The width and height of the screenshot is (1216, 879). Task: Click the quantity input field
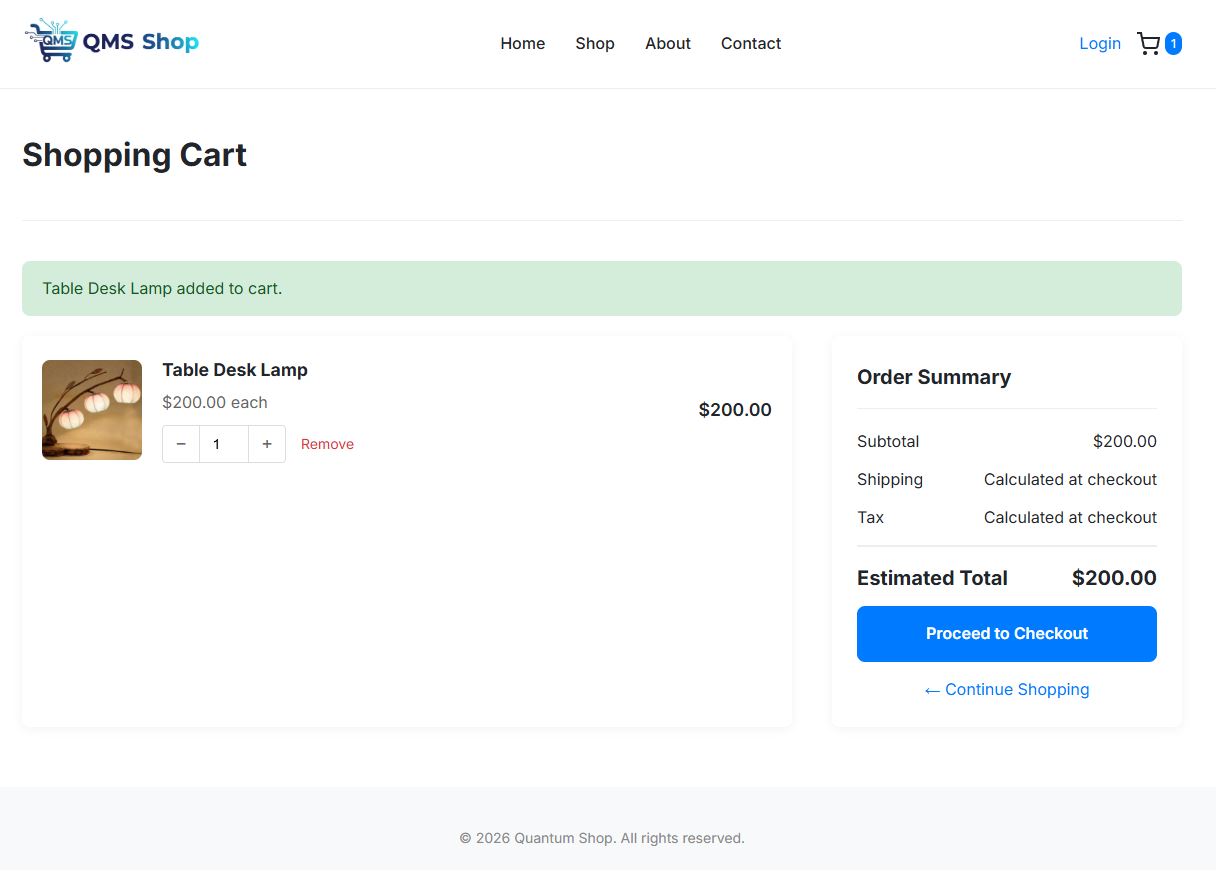click(x=224, y=444)
